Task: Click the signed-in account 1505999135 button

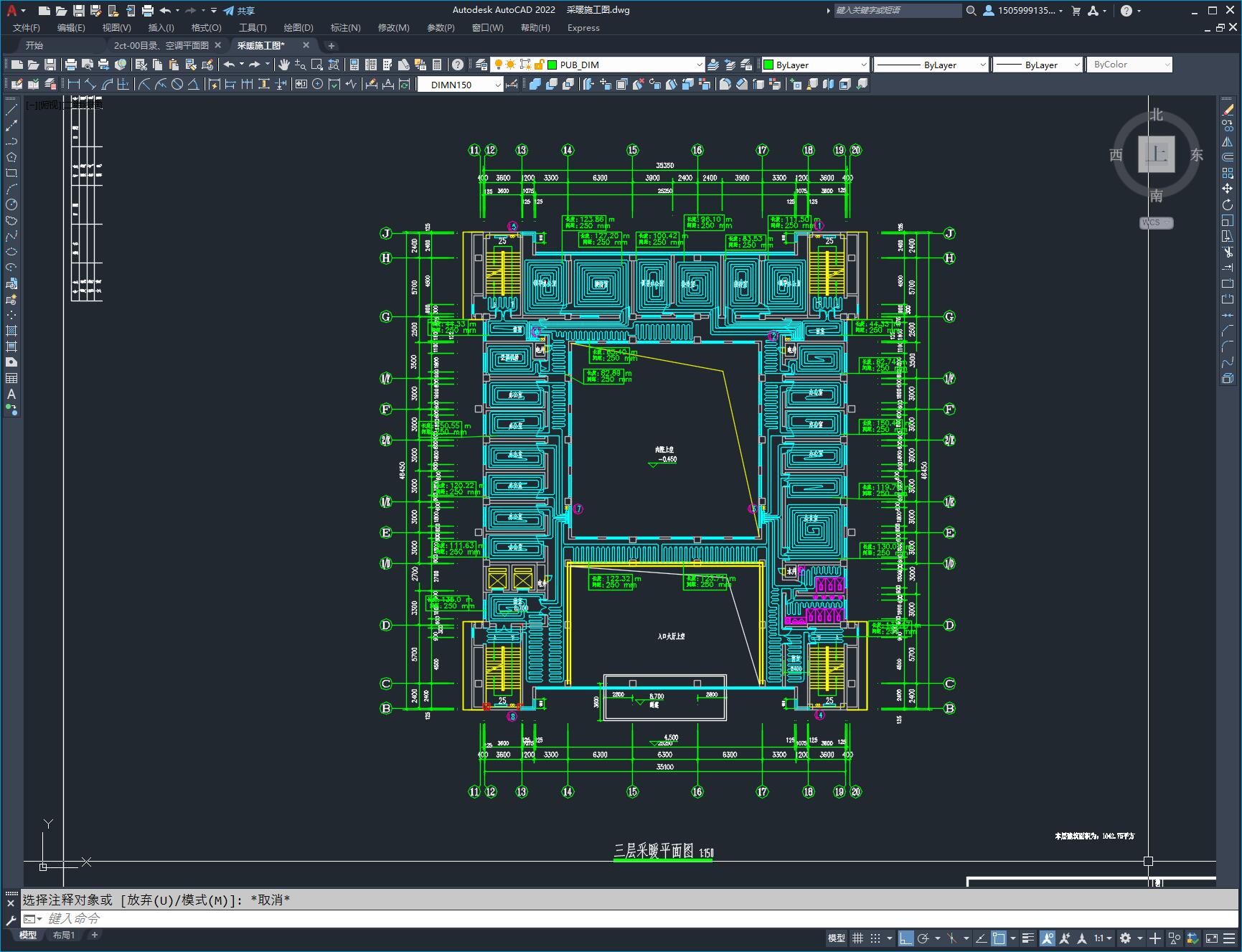Action: pyautogui.click(x=1024, y=11)
